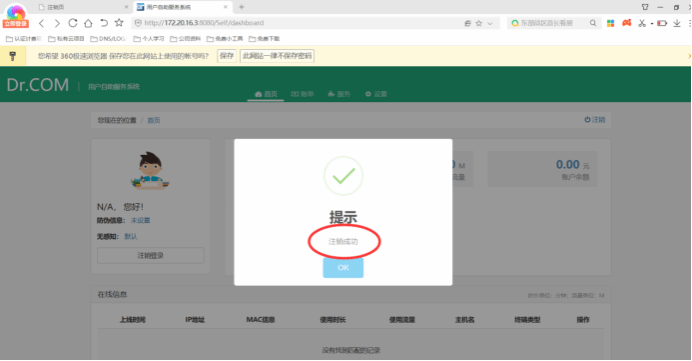The image size is (692, 361).
Task: Click the 保存 password save button
Action: click(x=226, y=56)
